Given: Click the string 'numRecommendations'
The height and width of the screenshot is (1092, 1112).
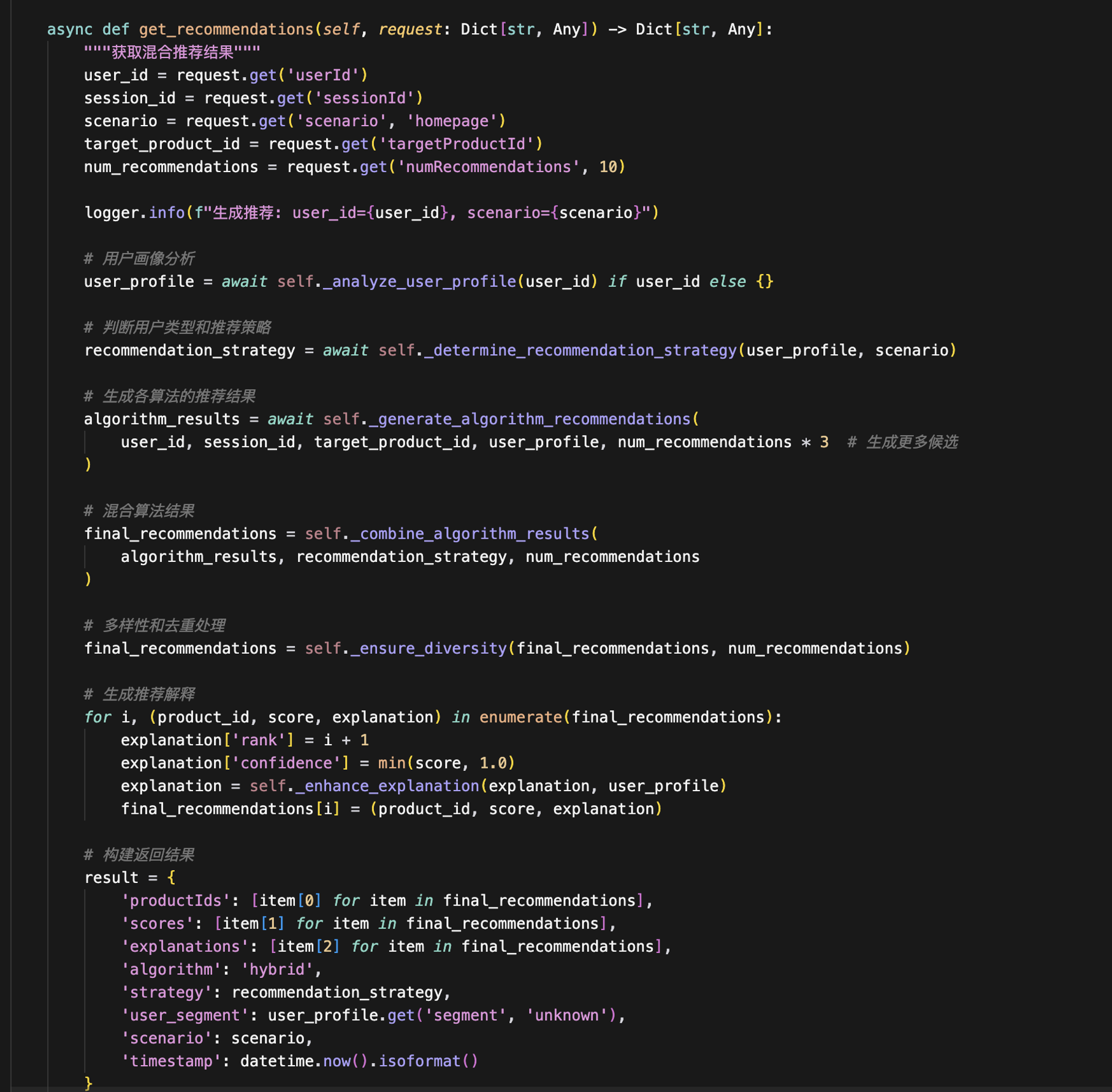Looking at the screenshot, I should pyautogui.click(x=489, y=167).
